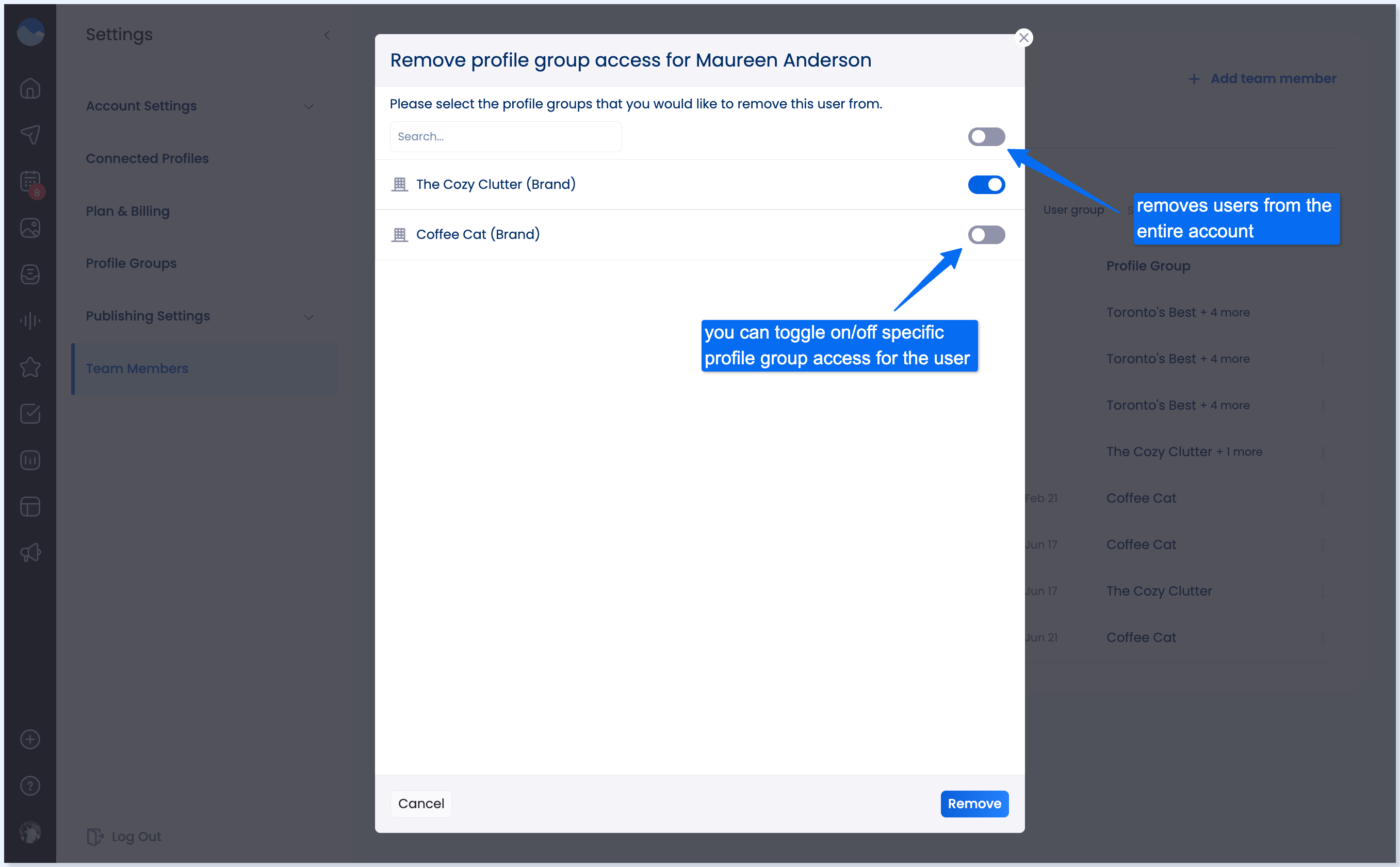This screenshot has width=1400, height=867.
Task: Open the paper plane publish icon
Action: pyautogui.click(x=30, y=134)
